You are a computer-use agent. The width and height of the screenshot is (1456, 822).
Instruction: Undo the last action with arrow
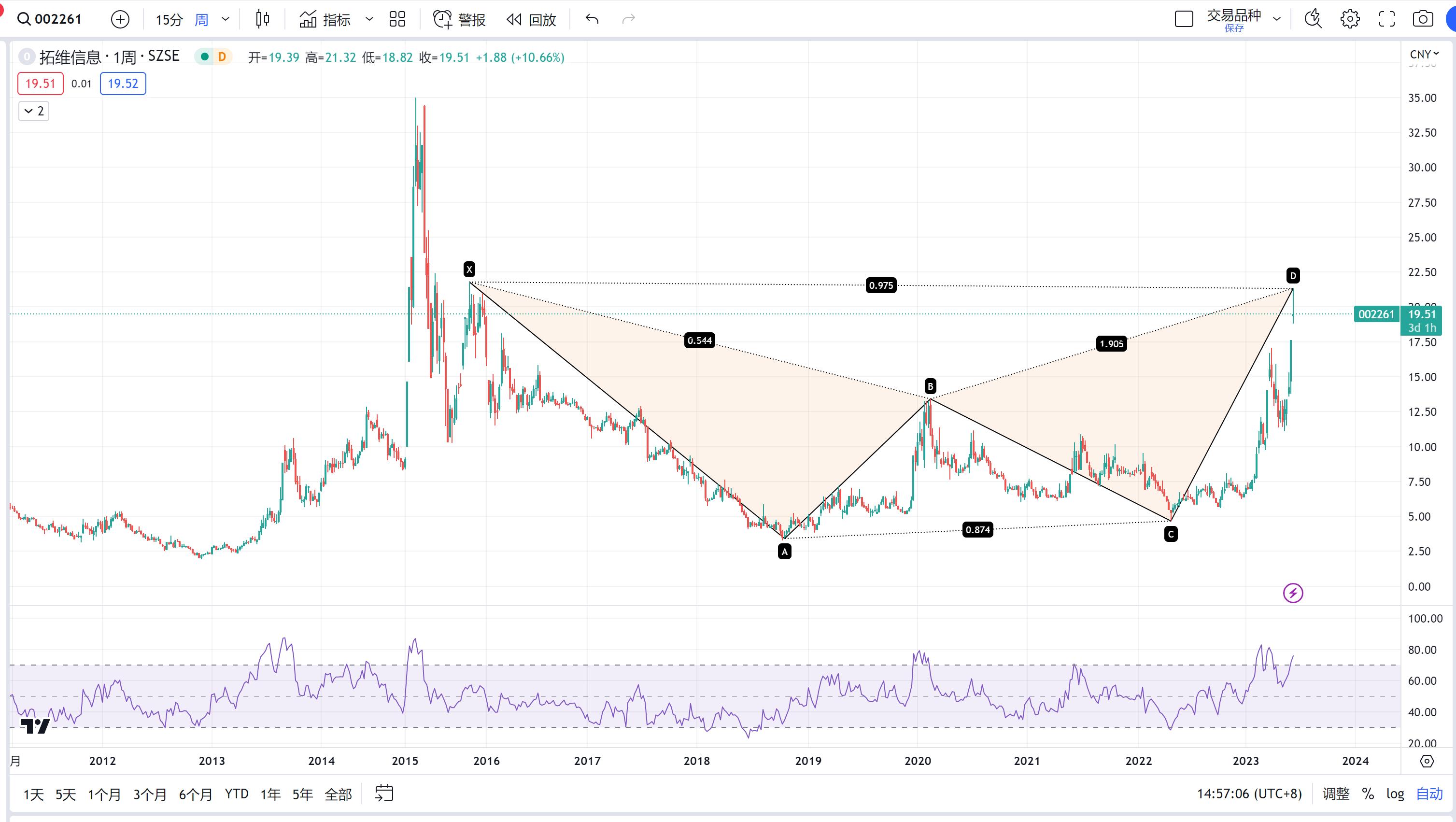592,20
